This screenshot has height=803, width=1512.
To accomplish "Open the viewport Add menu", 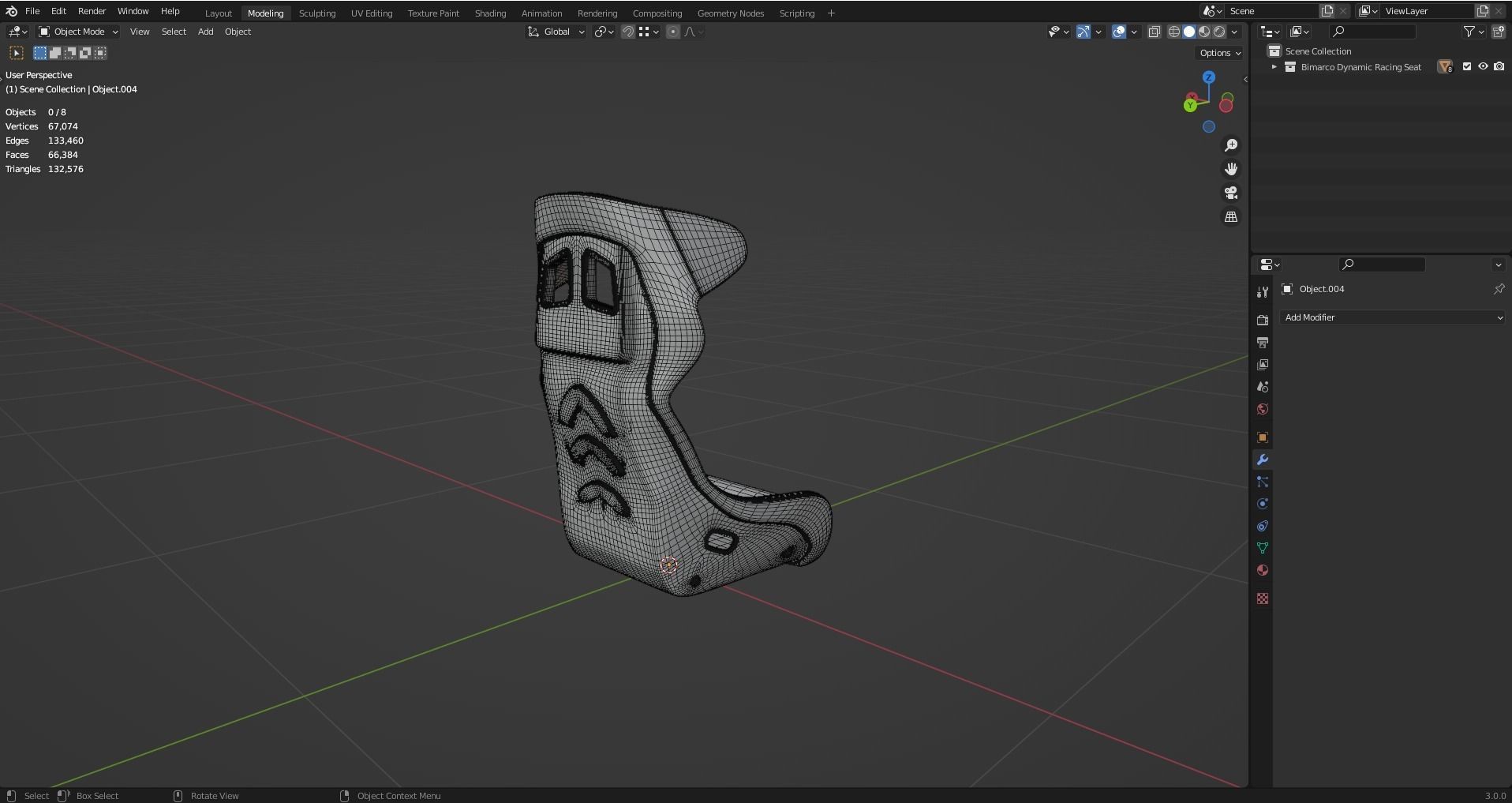I will coord(205,32).
